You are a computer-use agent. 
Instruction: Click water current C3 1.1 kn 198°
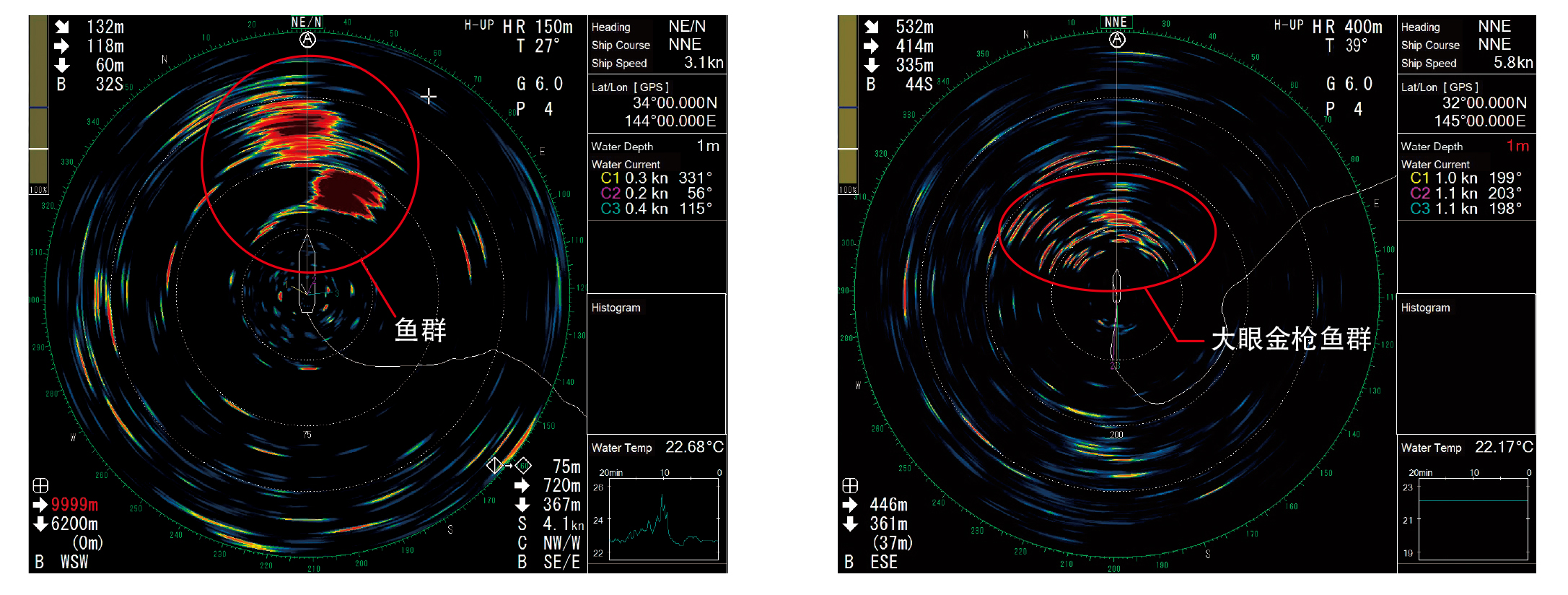coord(1466,209)
